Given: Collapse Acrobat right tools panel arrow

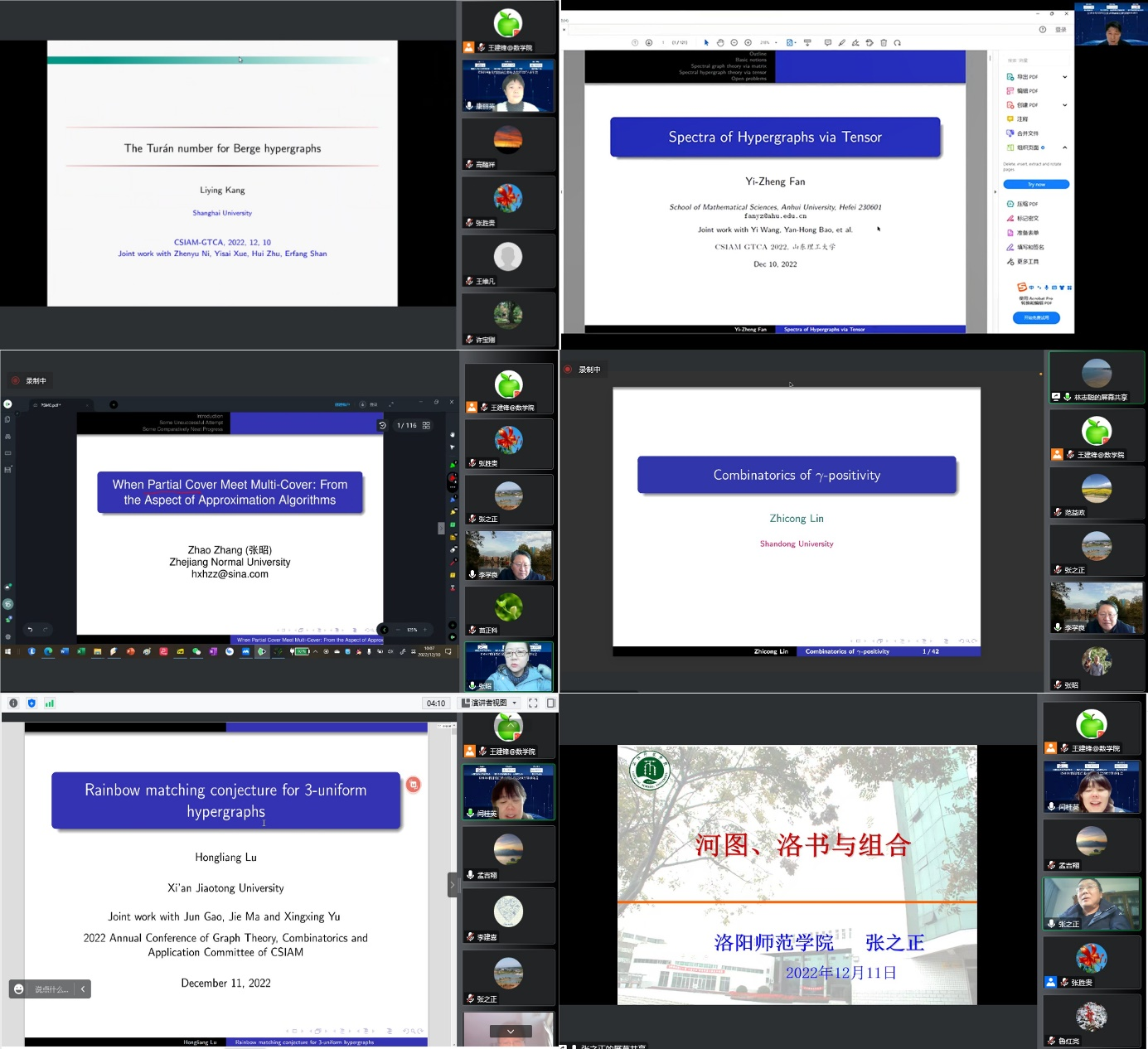Looking at the screenshot, I should tap(995, 192).
